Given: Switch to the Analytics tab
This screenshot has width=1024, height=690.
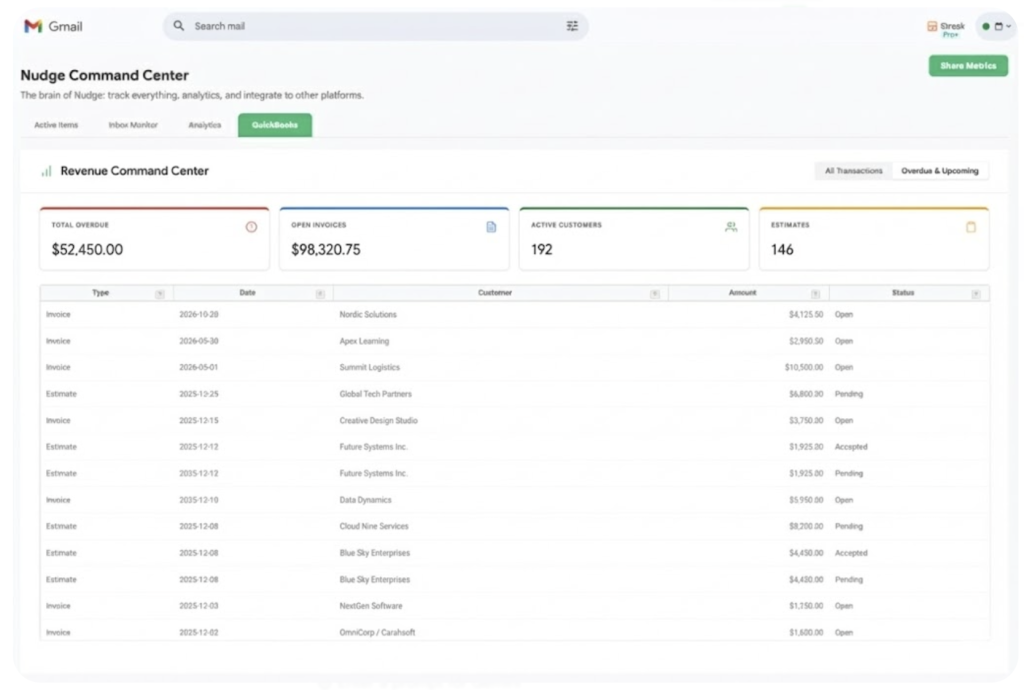Looking at the screenshot, I should point(205,125).
